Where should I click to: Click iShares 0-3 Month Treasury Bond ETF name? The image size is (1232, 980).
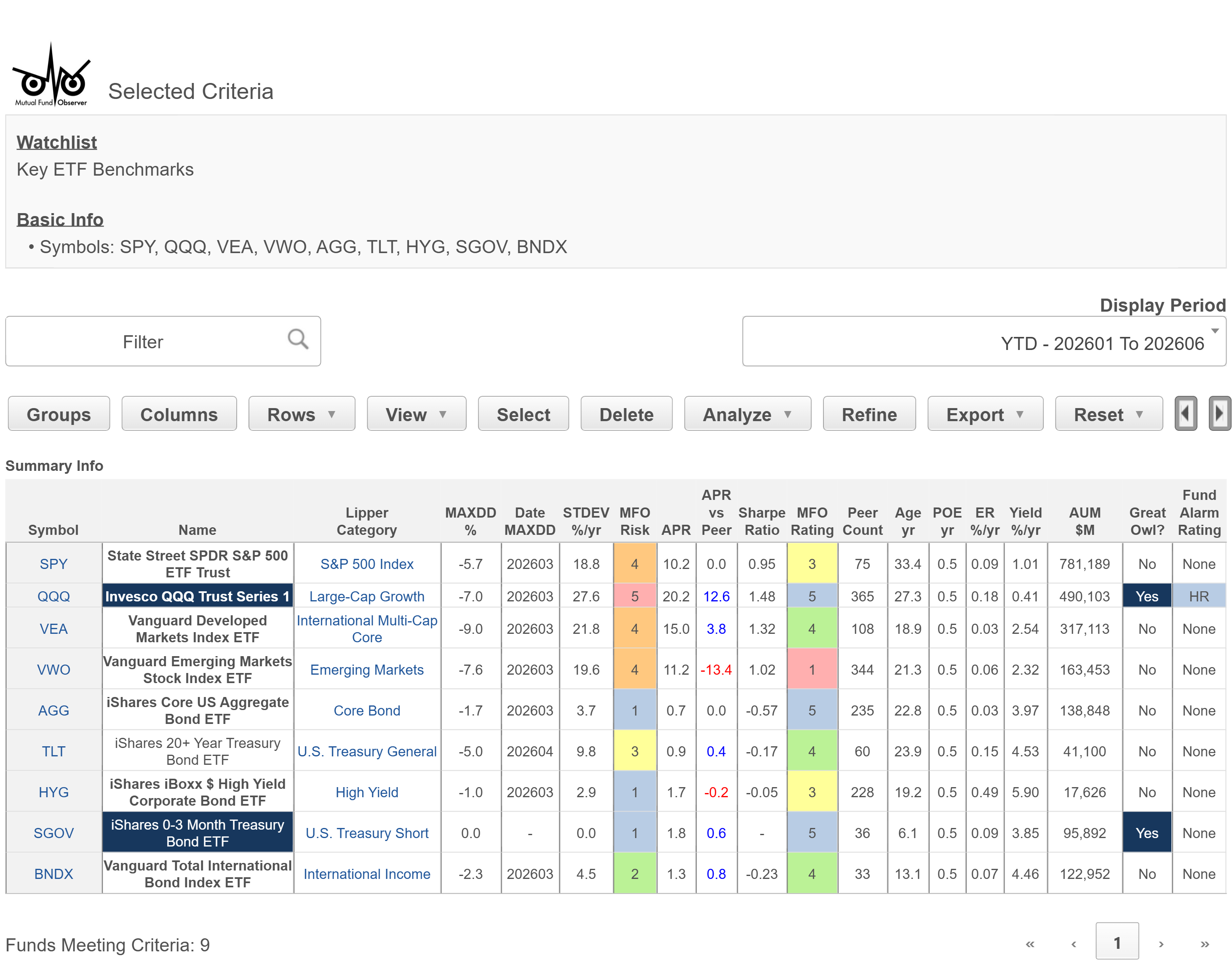[197, 833]
